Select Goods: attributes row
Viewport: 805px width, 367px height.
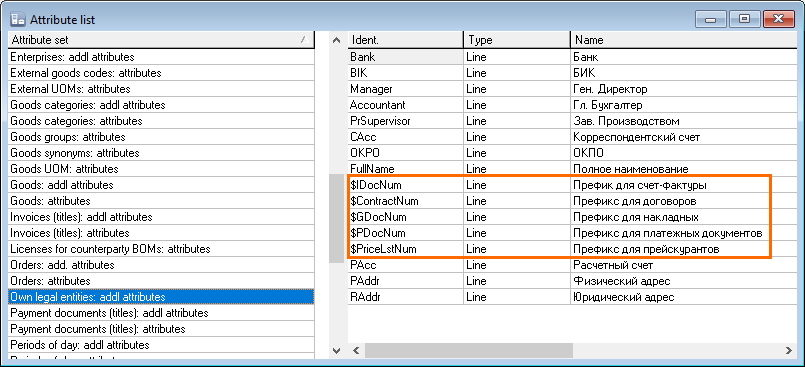[x=161, y=201]
